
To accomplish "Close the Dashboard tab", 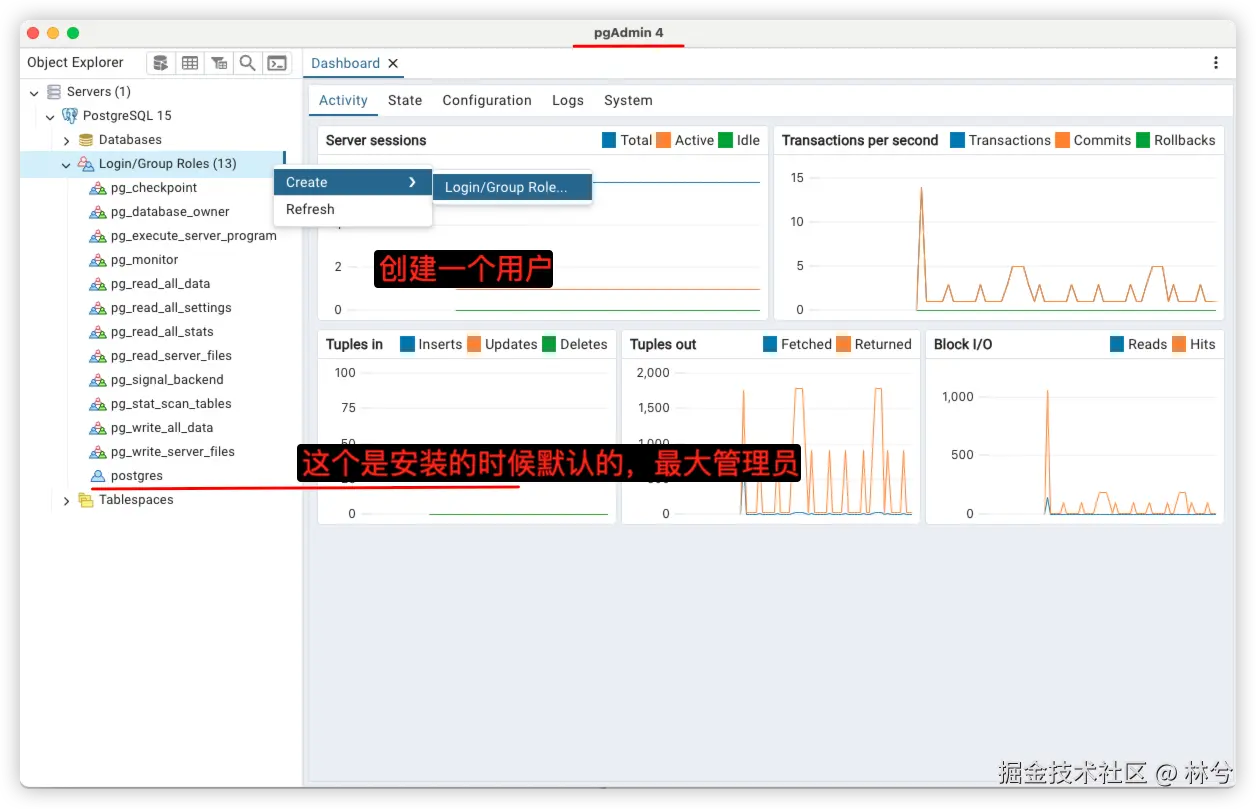I will click(393, 63).
